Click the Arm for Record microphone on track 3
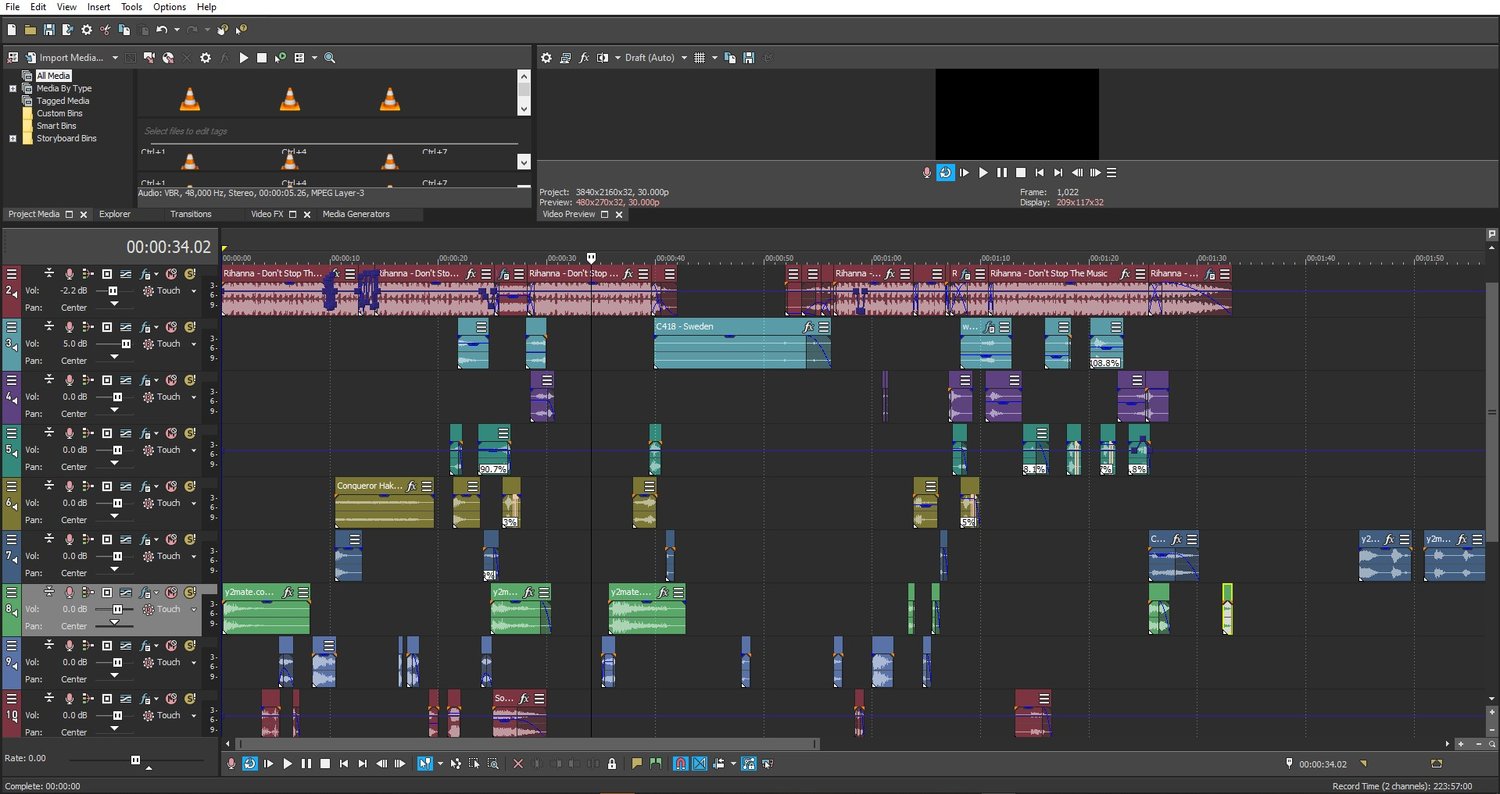1500x794 pixels. (69, 327)
